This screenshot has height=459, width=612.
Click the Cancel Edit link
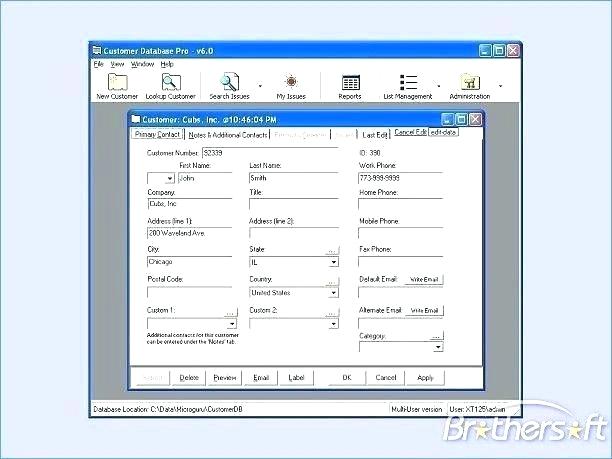coord(410,132)
